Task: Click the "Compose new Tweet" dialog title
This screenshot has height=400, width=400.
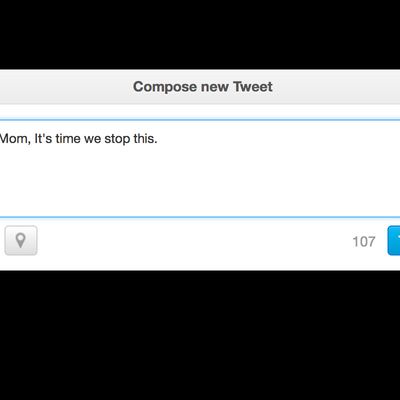Action: tap(203, 87)
